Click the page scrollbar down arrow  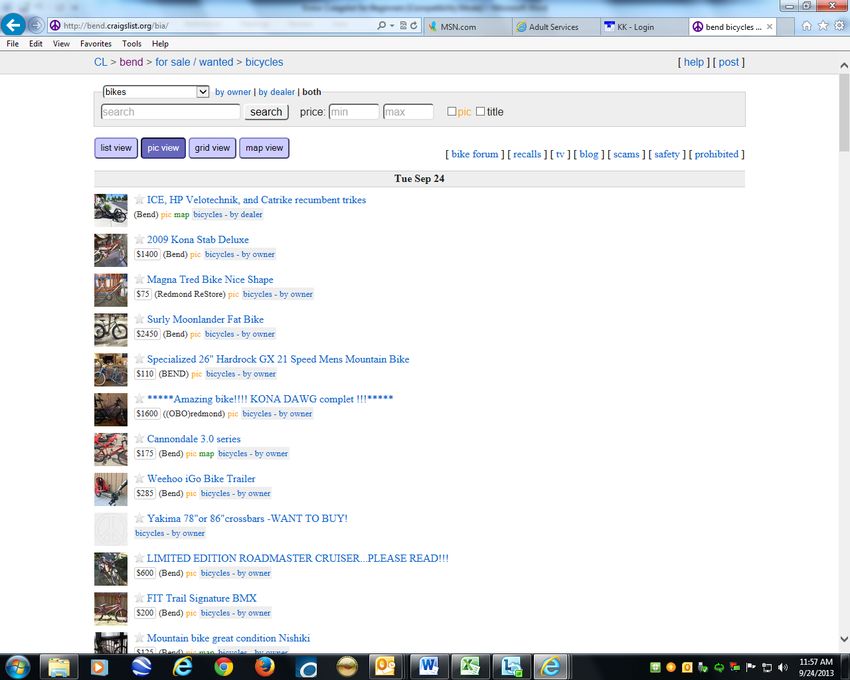coord(844,639)
